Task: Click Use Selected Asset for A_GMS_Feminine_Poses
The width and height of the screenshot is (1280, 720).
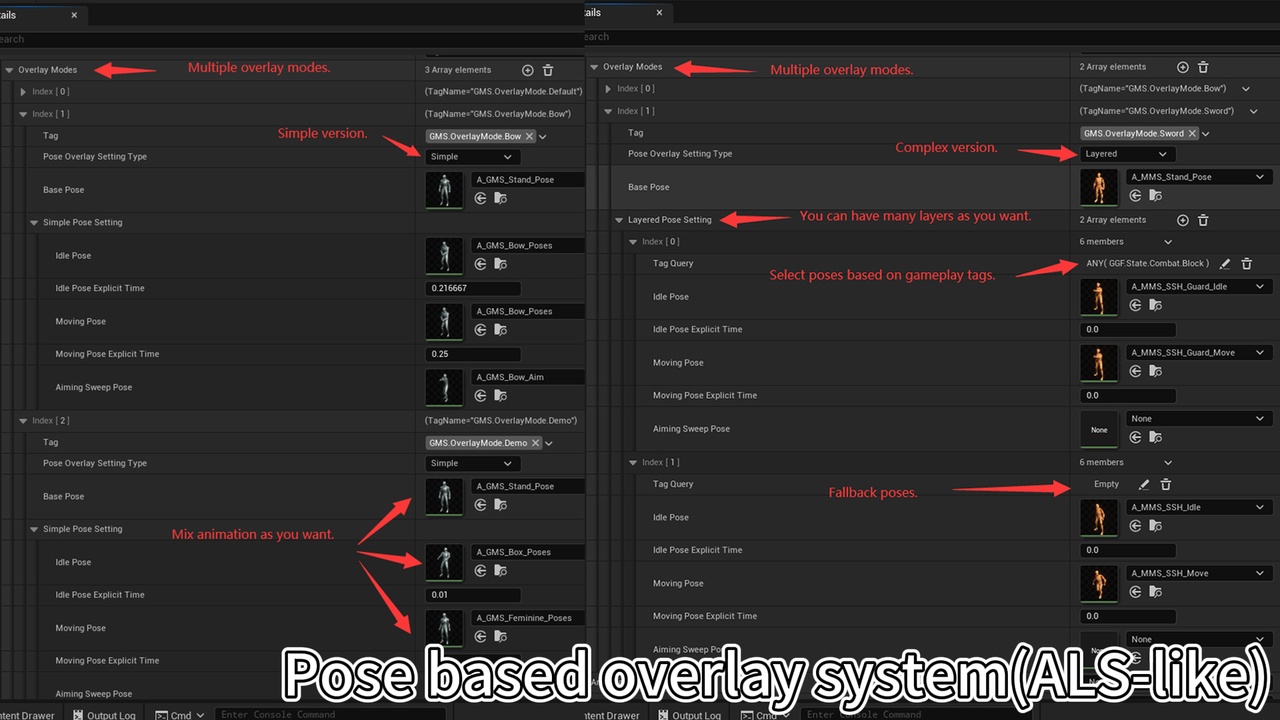Action: click(x=480, y=636)
